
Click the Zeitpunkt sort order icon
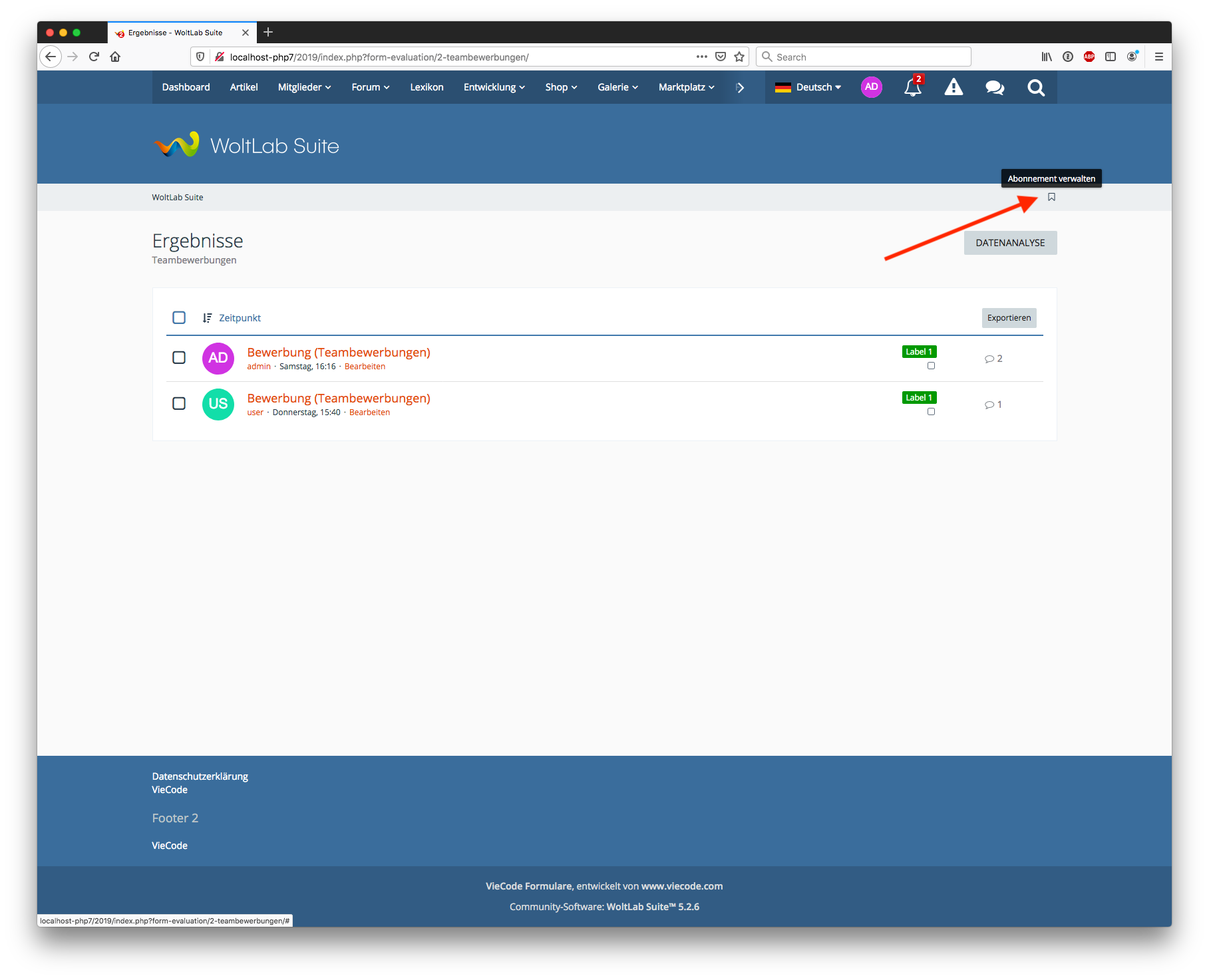pyautogui.click(x=207, y=318)
